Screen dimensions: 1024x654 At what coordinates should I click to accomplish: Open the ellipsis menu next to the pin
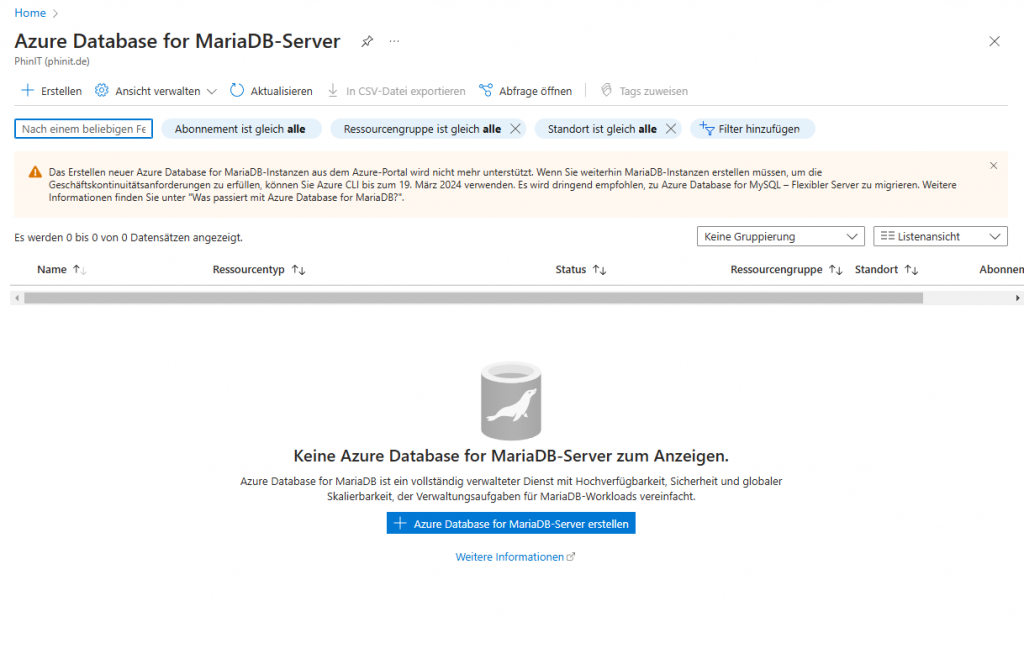[x=394, y=41]
